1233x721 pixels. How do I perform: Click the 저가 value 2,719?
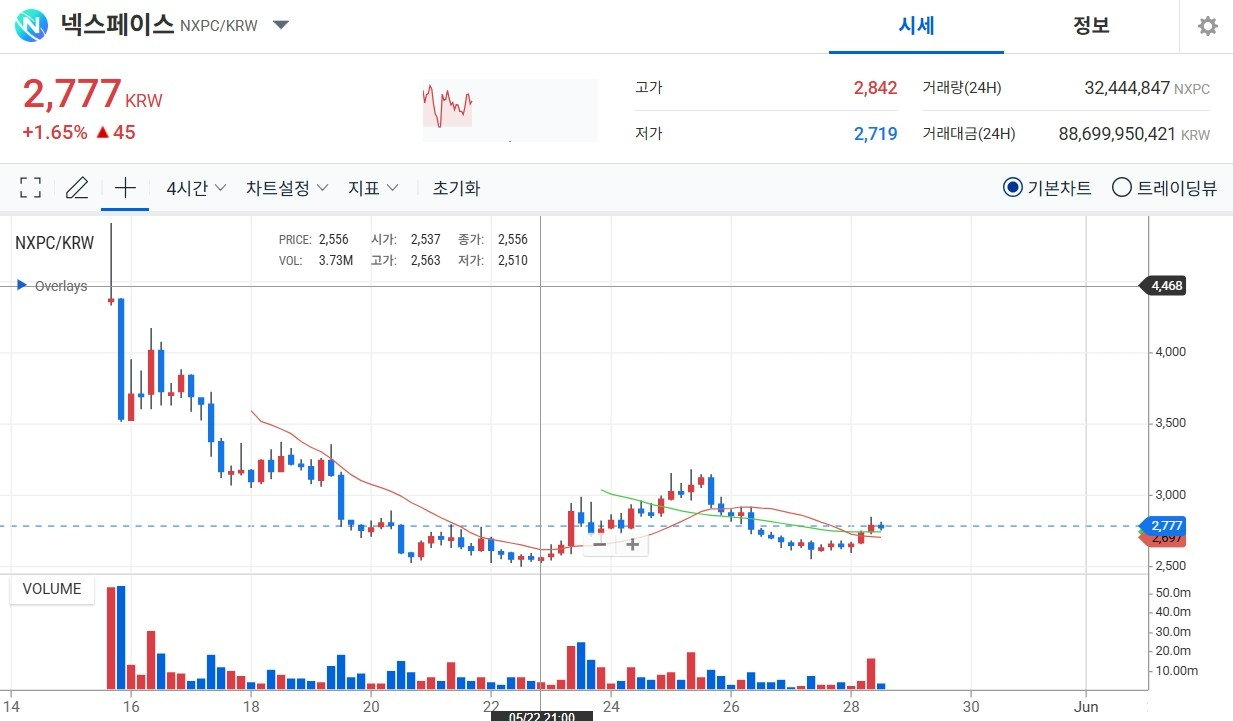point(875,134)
